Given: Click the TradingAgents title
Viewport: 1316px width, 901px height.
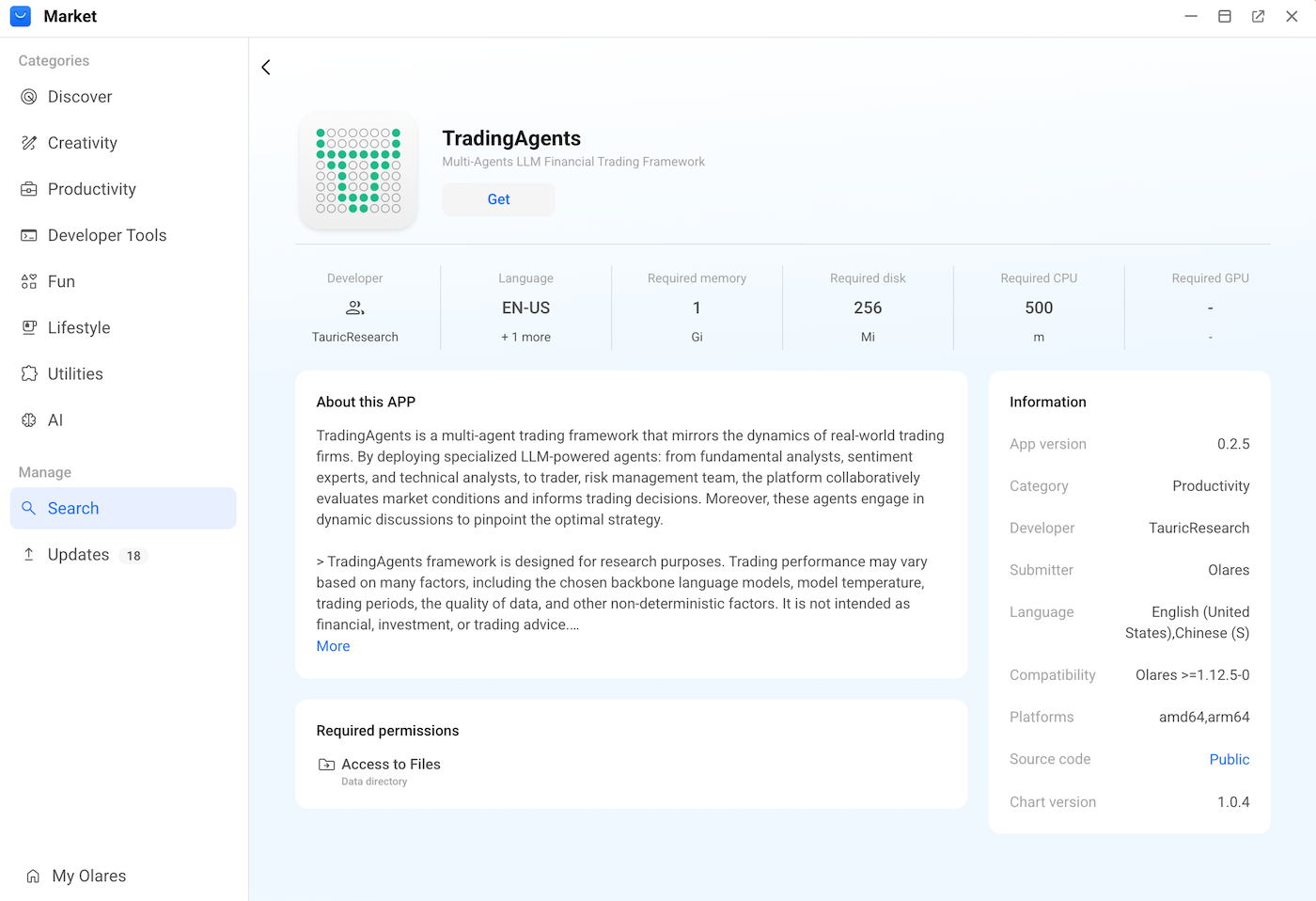Looking at the screenshot, I should pyautogui.click(x=511, y=138).
